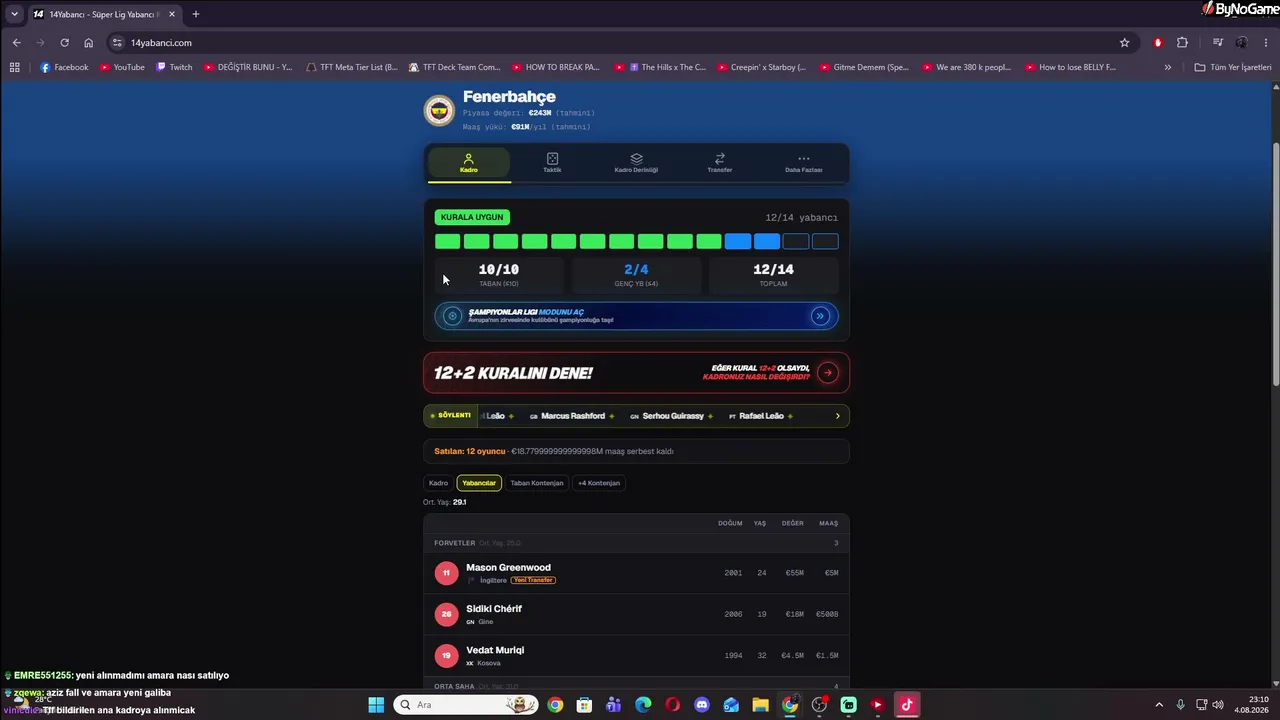Open the Daha Fazlası menu
Viewport: 1280px width, 720px height.
tap(803, 163)
